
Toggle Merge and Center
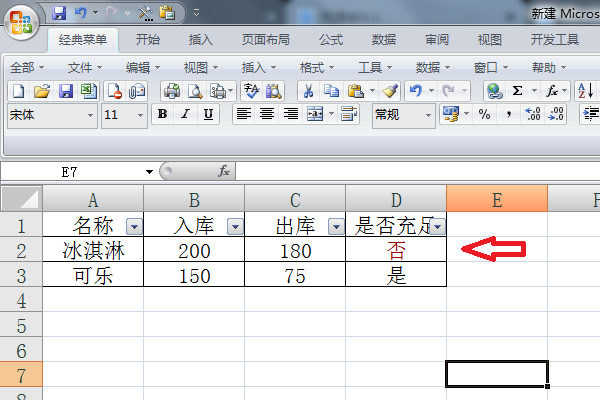pyautogui.click(x=315, y=114)
